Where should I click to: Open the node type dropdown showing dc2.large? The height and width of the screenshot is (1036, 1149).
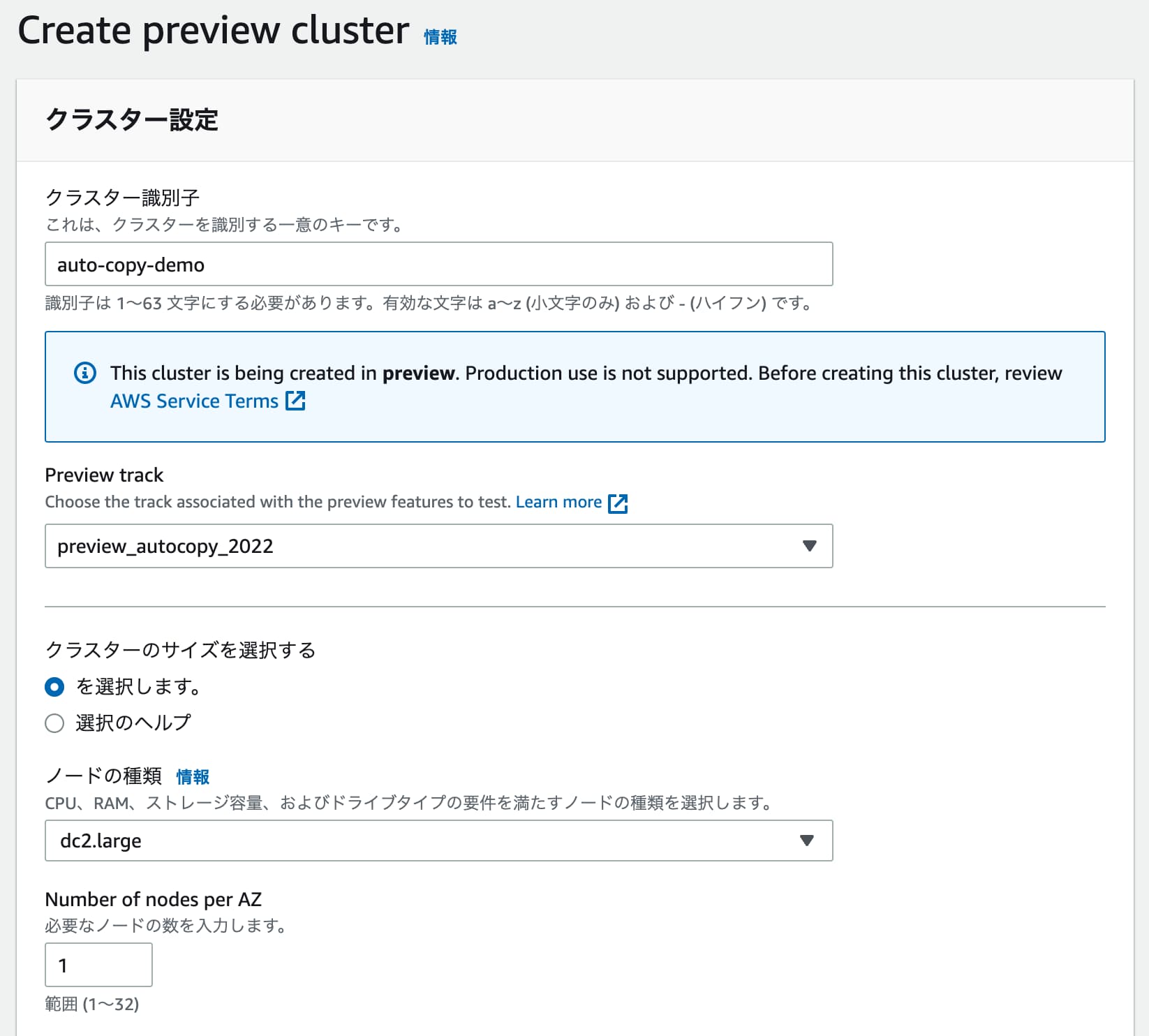click(438, 841)
